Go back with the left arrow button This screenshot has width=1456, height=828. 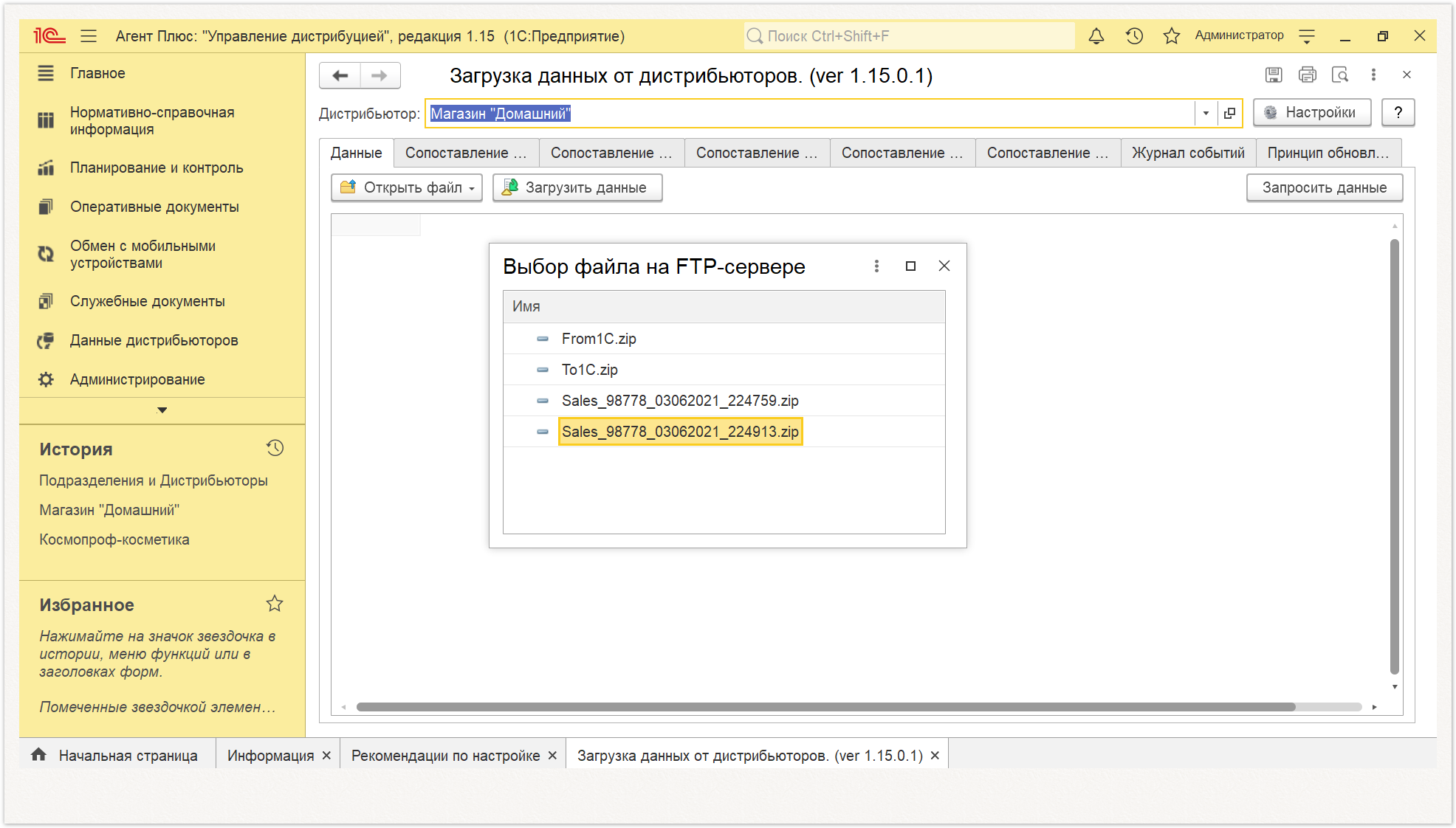pyautogui.click(x=340, y=75)
